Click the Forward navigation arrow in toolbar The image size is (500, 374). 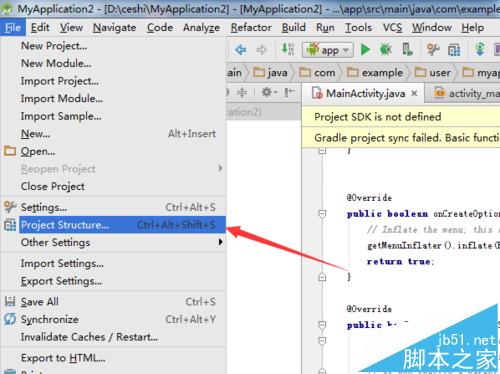point(262,50)
